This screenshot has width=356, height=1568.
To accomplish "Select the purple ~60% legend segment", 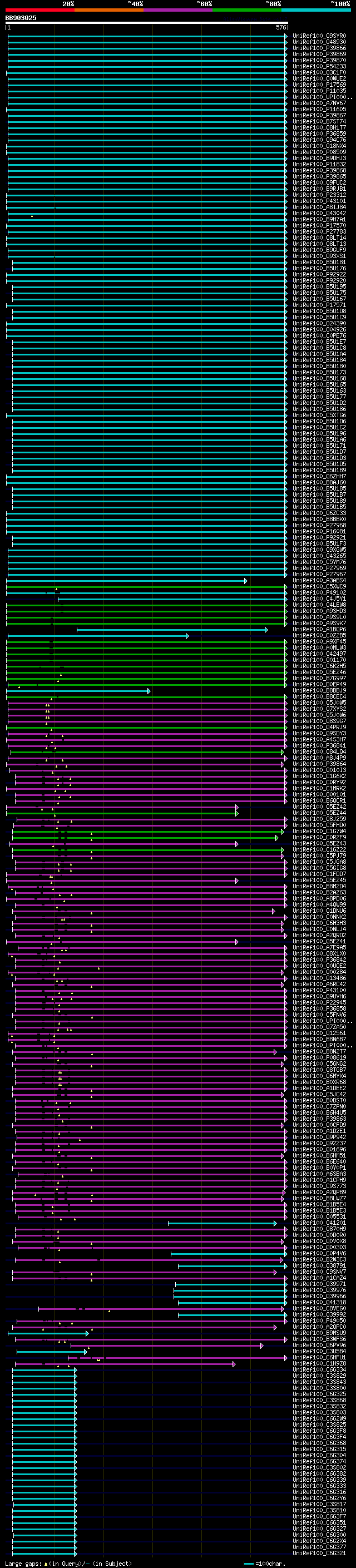I will (177, 10).
